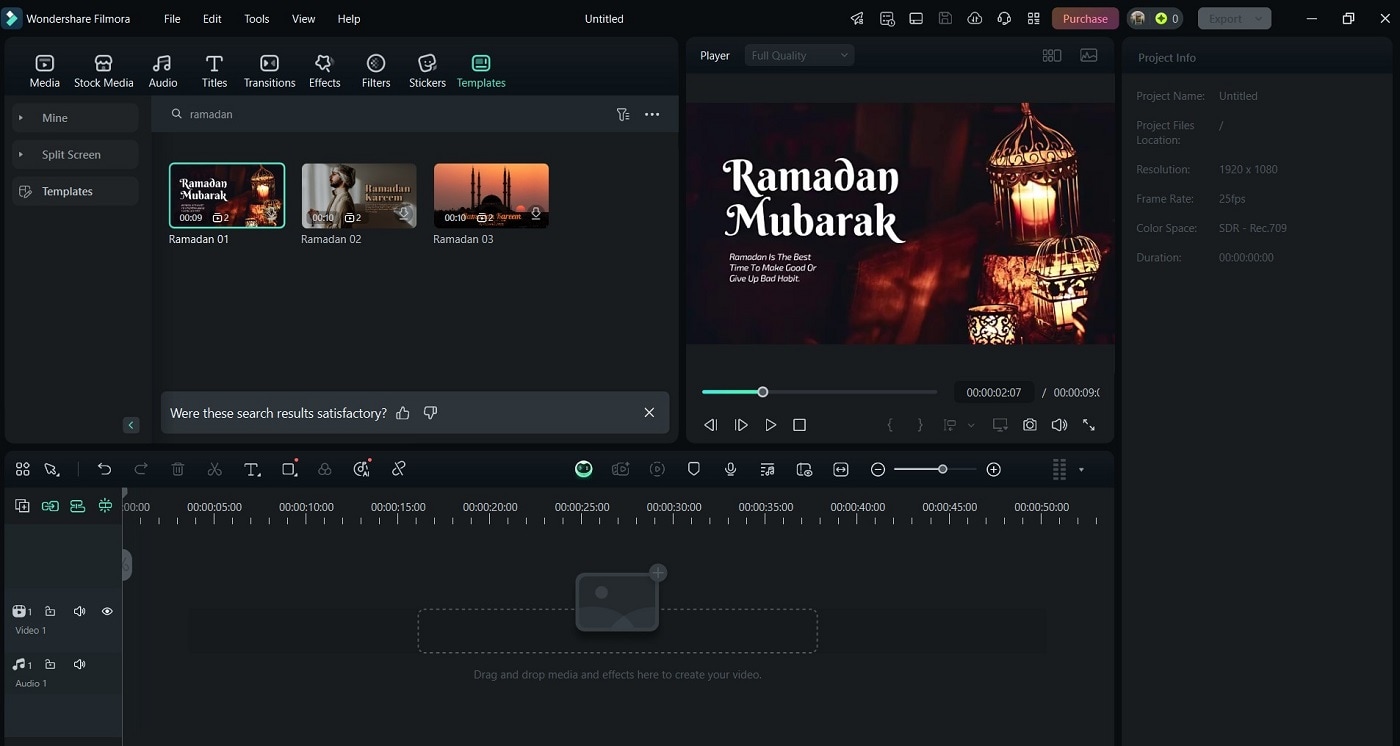Select the Ramadan 03 template thumbnail
1400x746 pixels.
491,196
